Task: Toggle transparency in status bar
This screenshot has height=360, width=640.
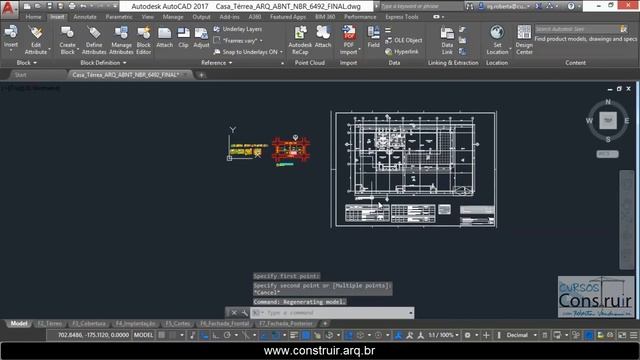Action: point(305,335)
